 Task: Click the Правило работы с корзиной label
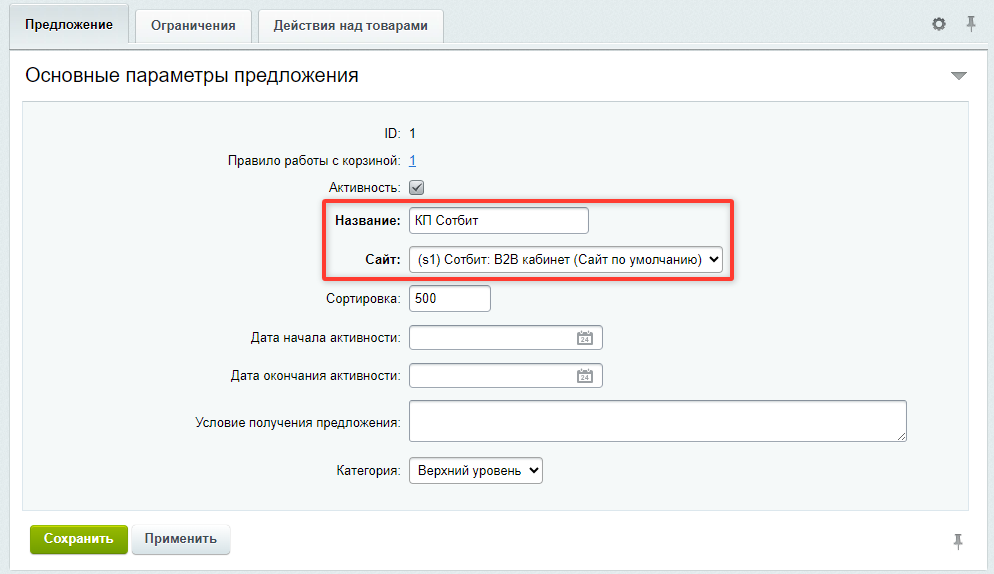[314, 161]
